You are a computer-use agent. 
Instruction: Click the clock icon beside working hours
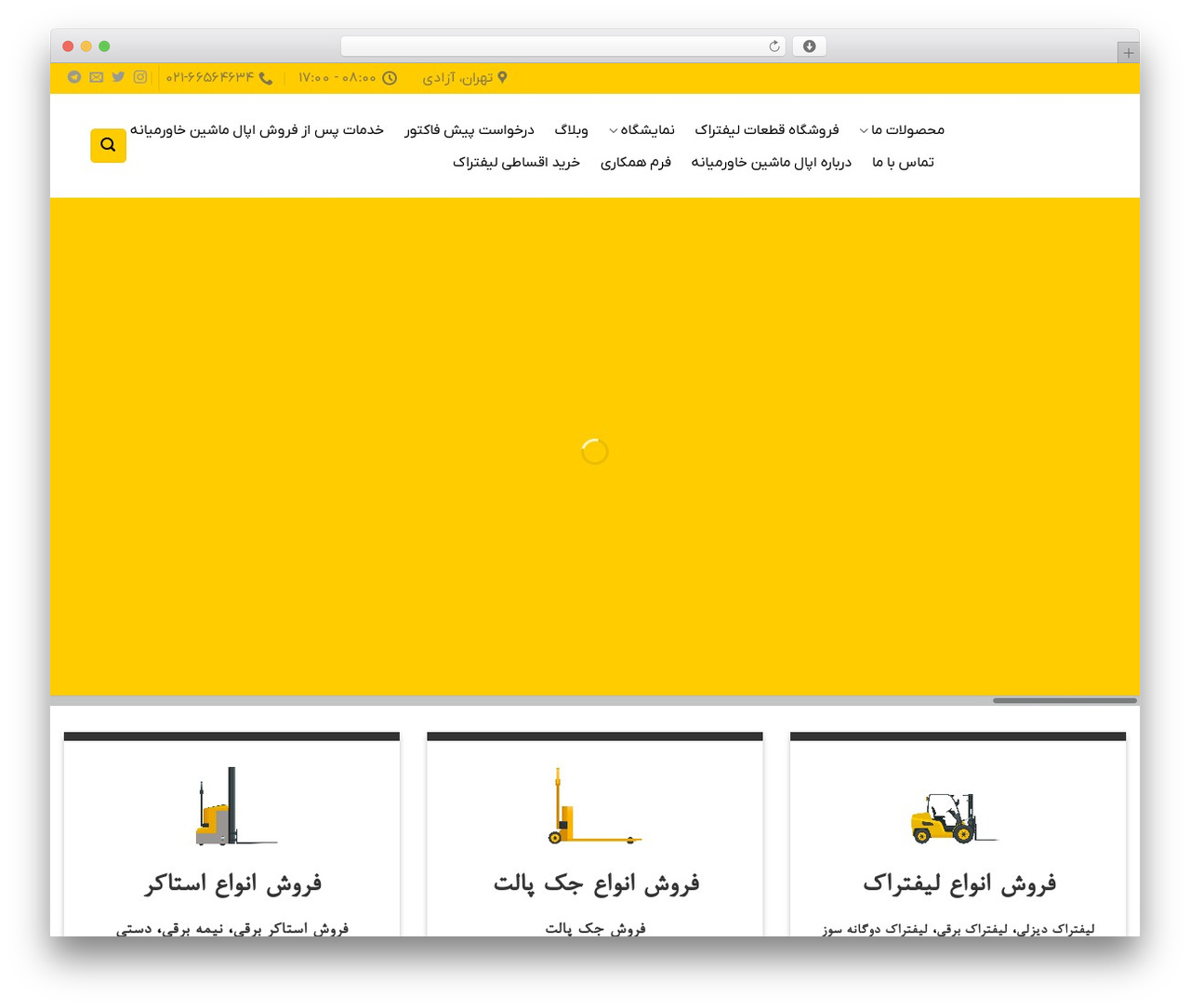tap(390, 78)
